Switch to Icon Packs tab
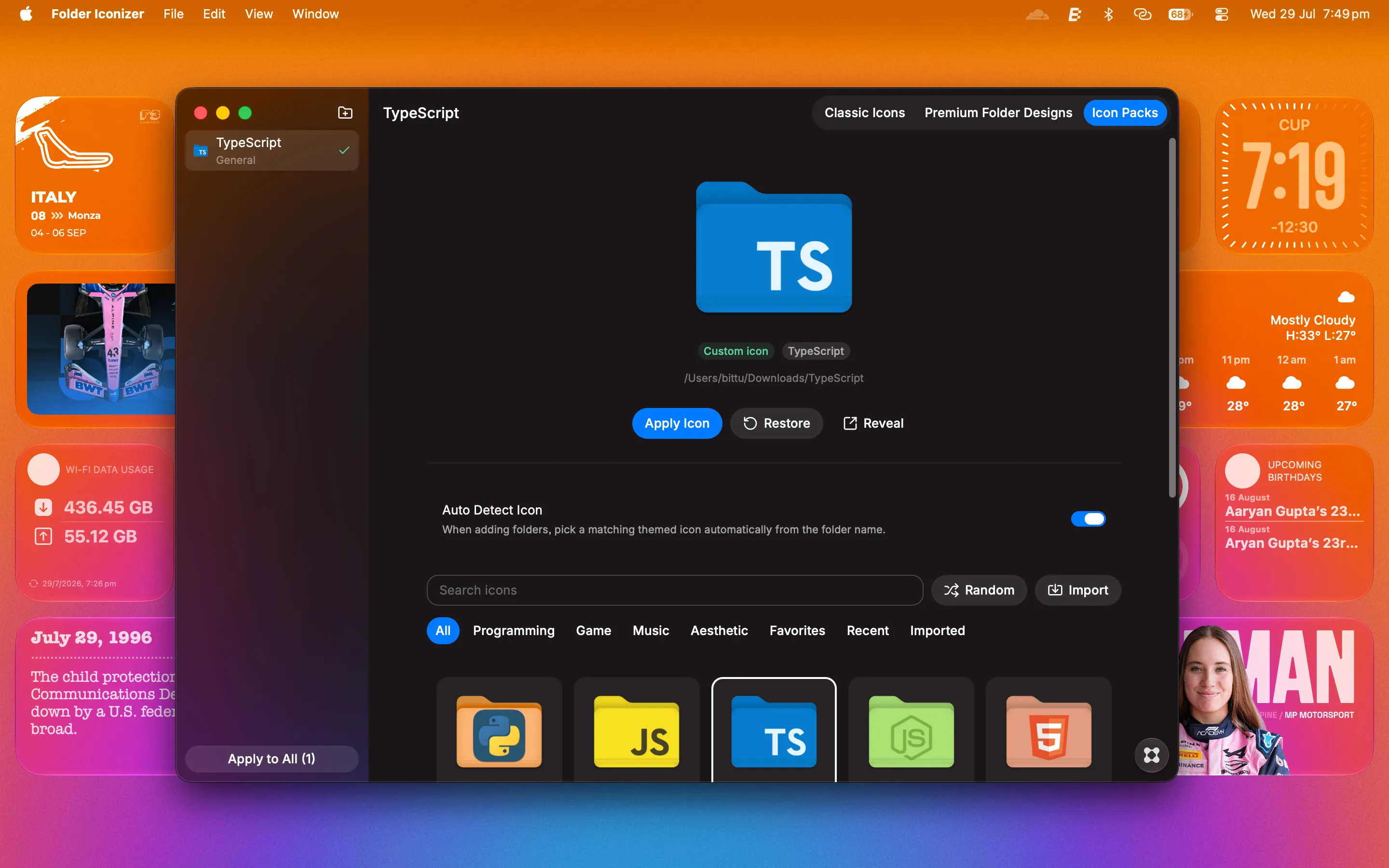Screen dimensions: 1389x868 tap(1124, 112)
